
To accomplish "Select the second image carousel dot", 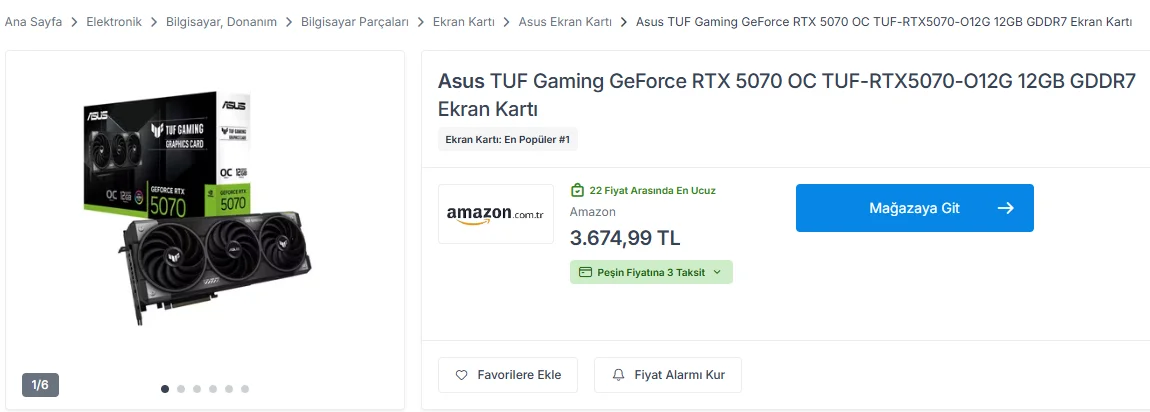I will coord(181,389).
